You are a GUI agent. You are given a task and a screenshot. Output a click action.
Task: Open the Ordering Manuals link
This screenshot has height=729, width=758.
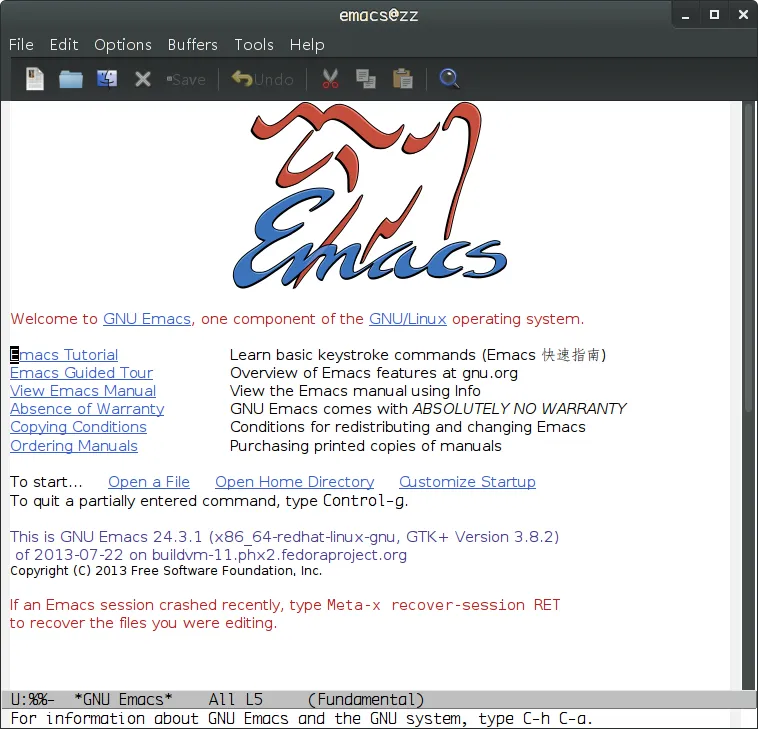pos(74,446)
